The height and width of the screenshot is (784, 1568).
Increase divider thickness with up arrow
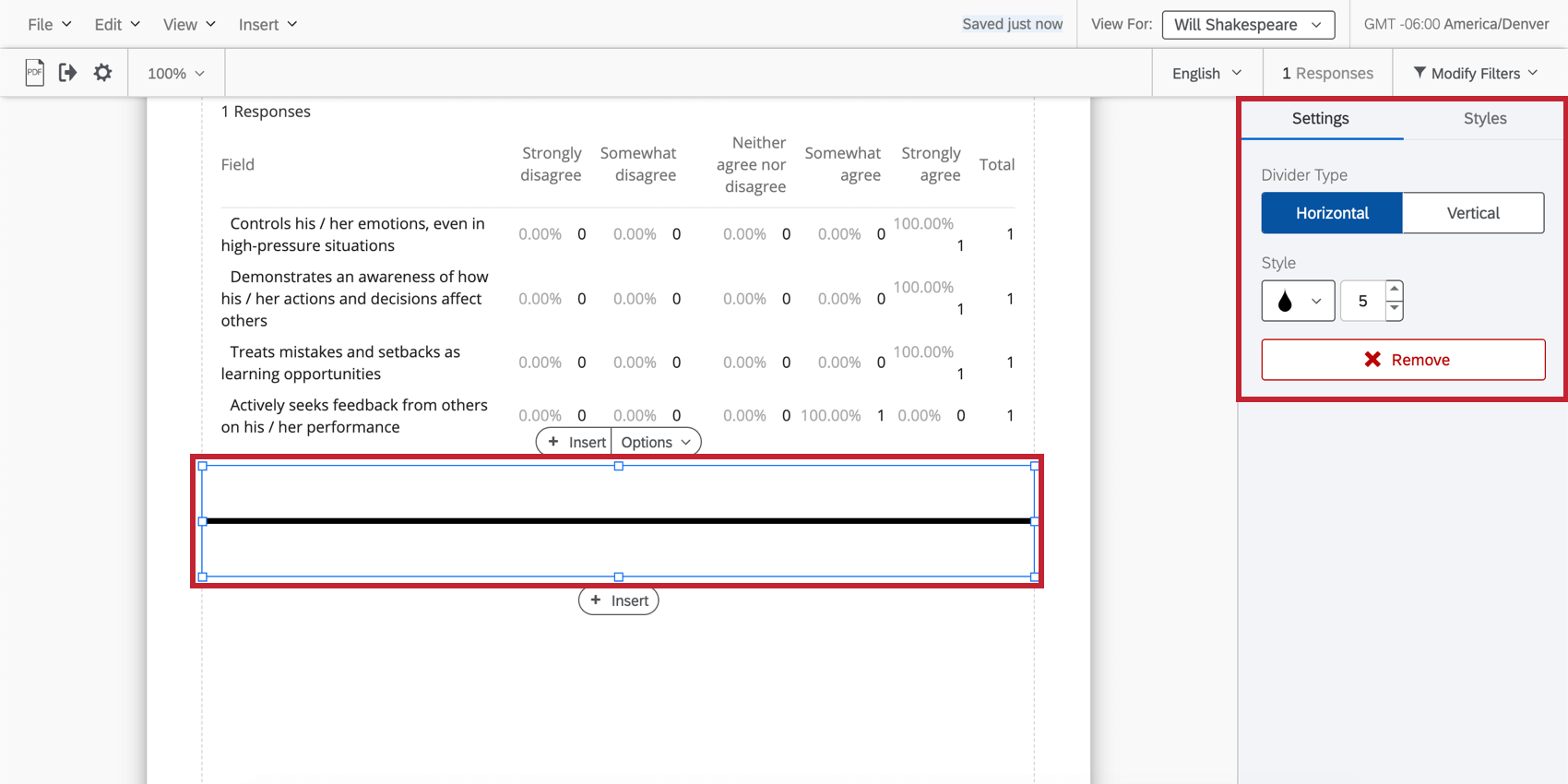(x=1395, y=290)
